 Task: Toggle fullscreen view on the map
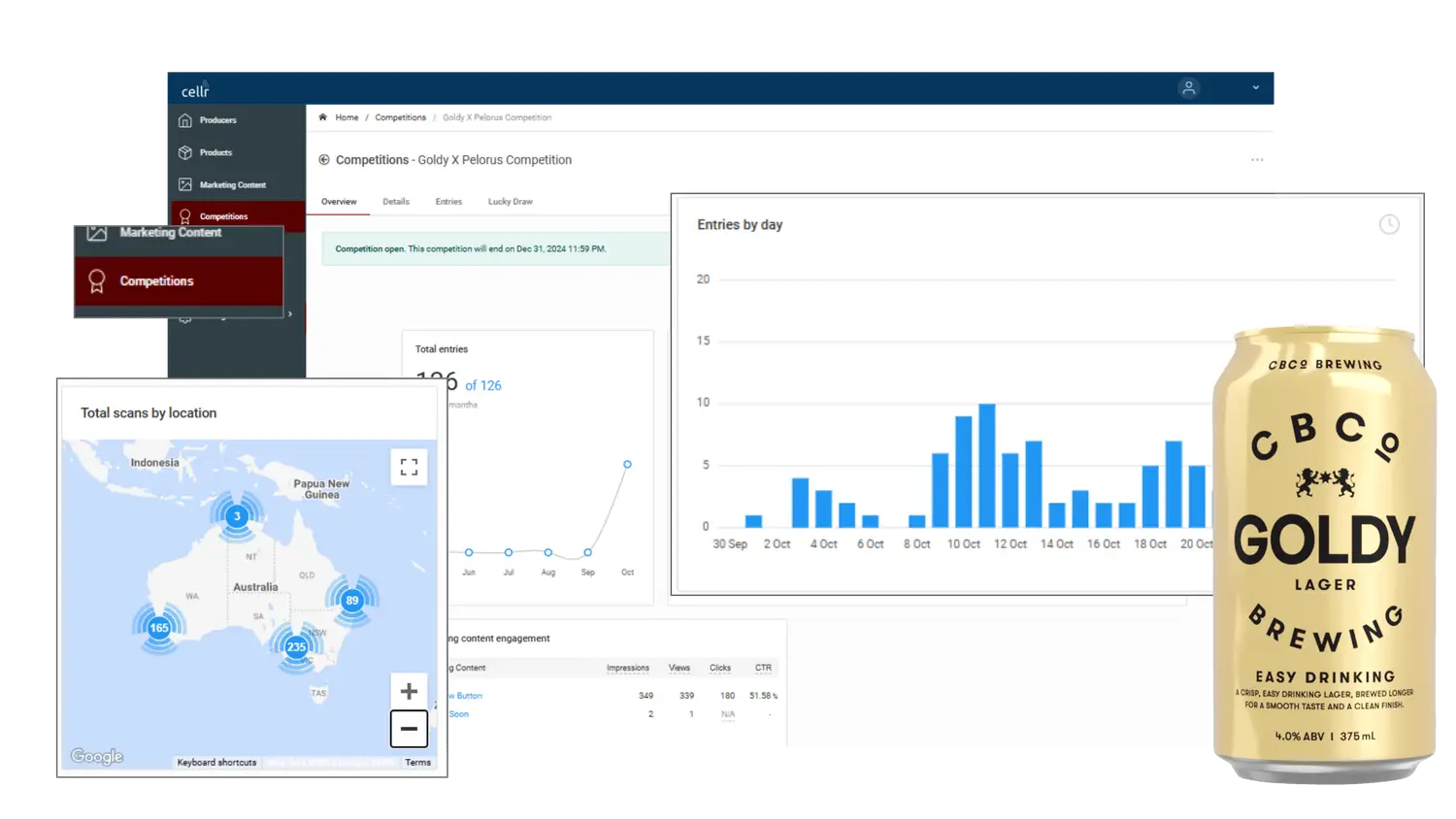click(x=409, y=468)
